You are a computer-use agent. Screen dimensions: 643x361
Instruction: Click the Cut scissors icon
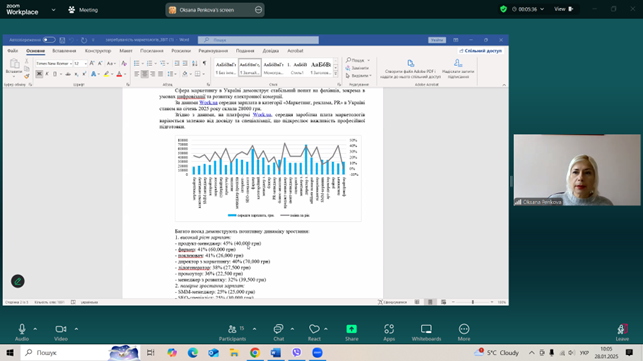27,60
